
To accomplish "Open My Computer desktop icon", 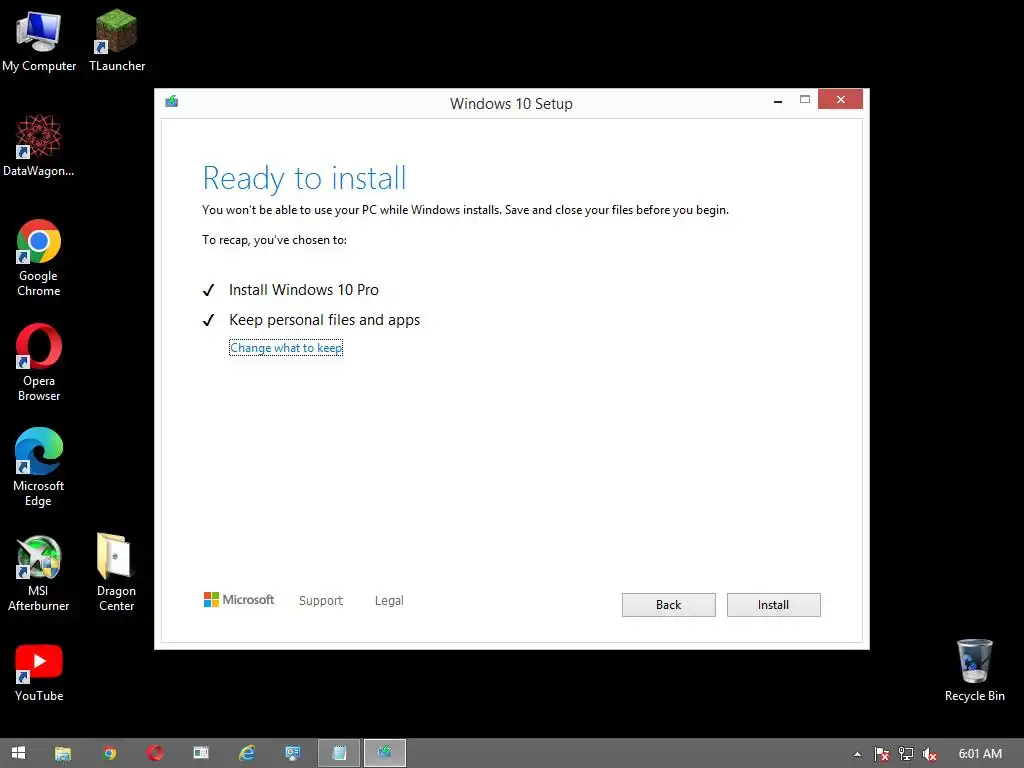I will click(x=39, y=40).
